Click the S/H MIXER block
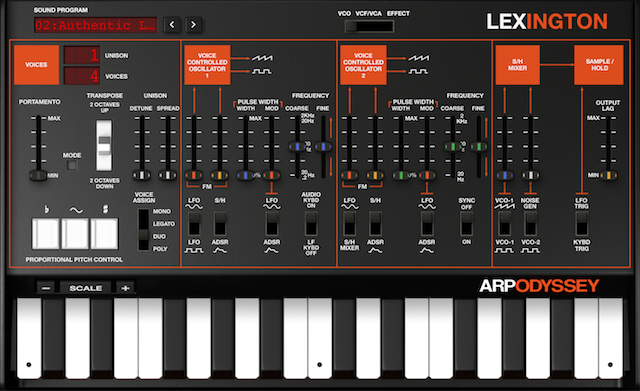 [518, 65]
